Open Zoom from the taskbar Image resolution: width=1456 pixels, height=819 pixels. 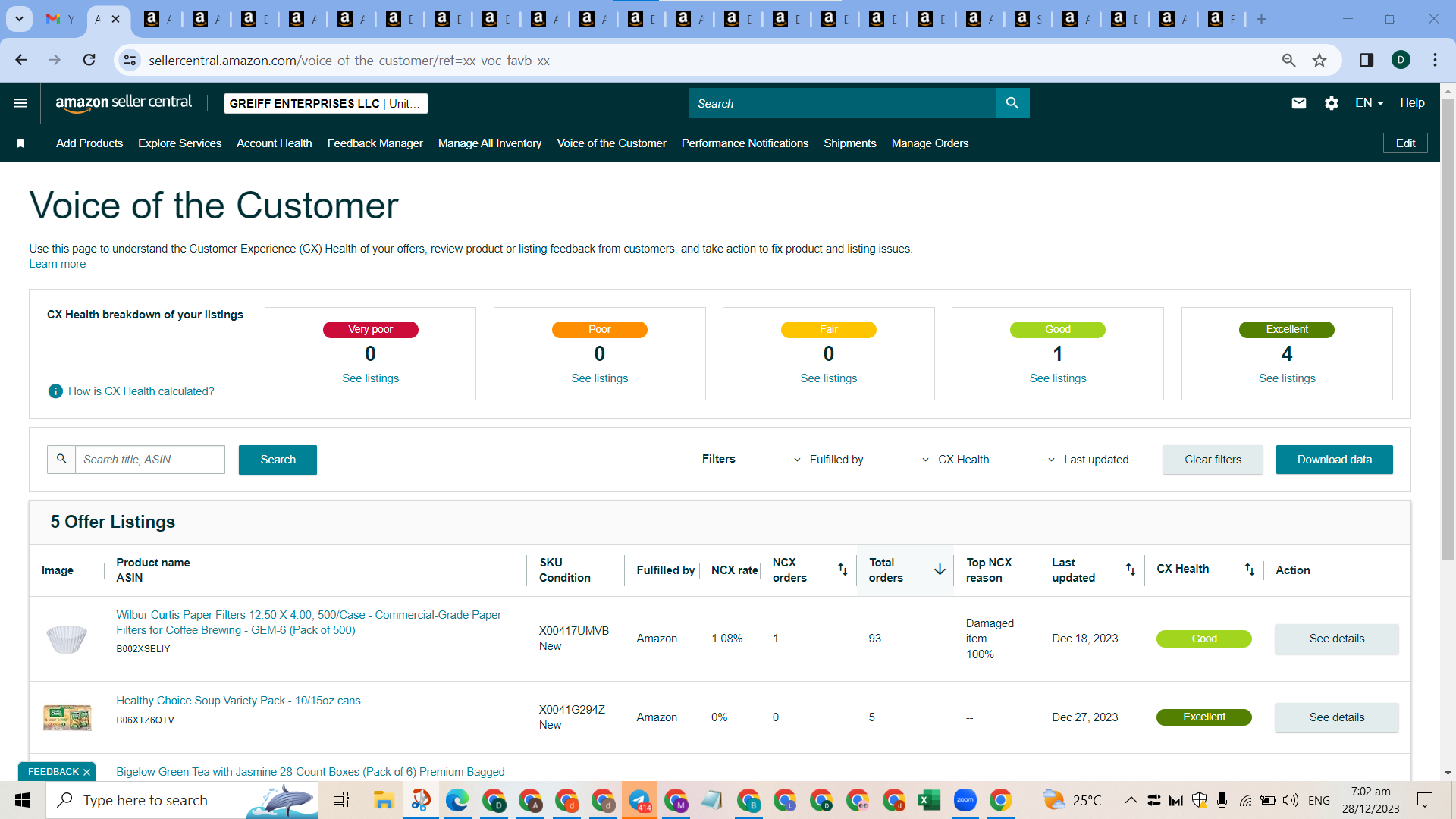[965, 800]
